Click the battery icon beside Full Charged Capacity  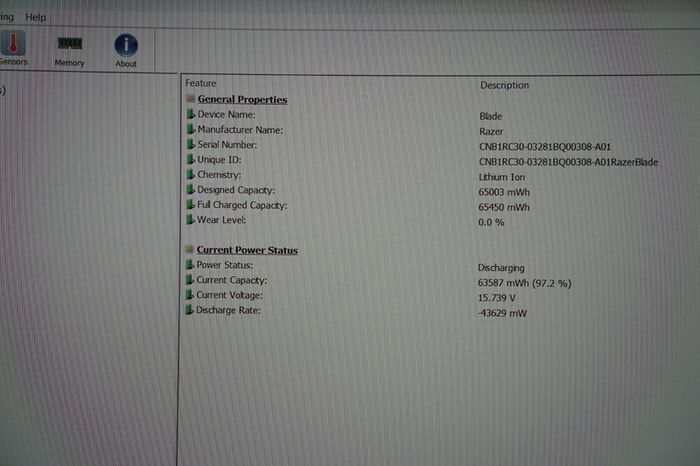tap(190, 204)
